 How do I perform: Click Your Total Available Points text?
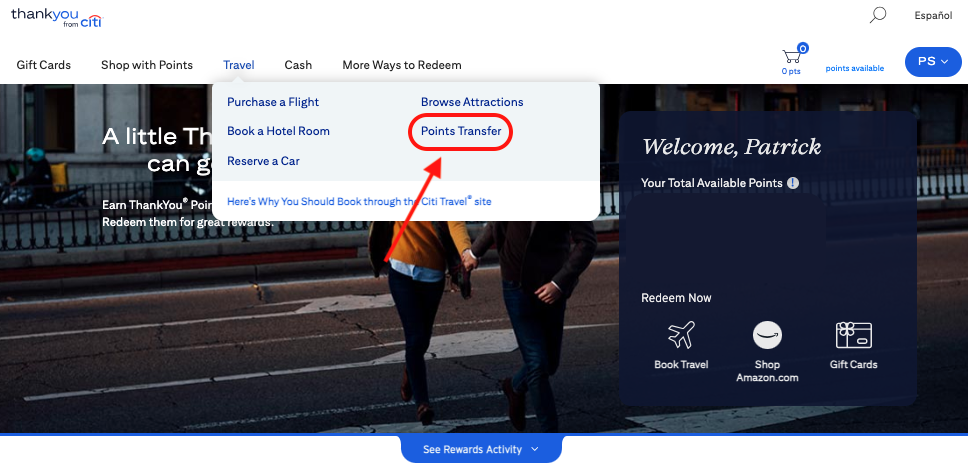pyautogui.click(x=712, y=183)
